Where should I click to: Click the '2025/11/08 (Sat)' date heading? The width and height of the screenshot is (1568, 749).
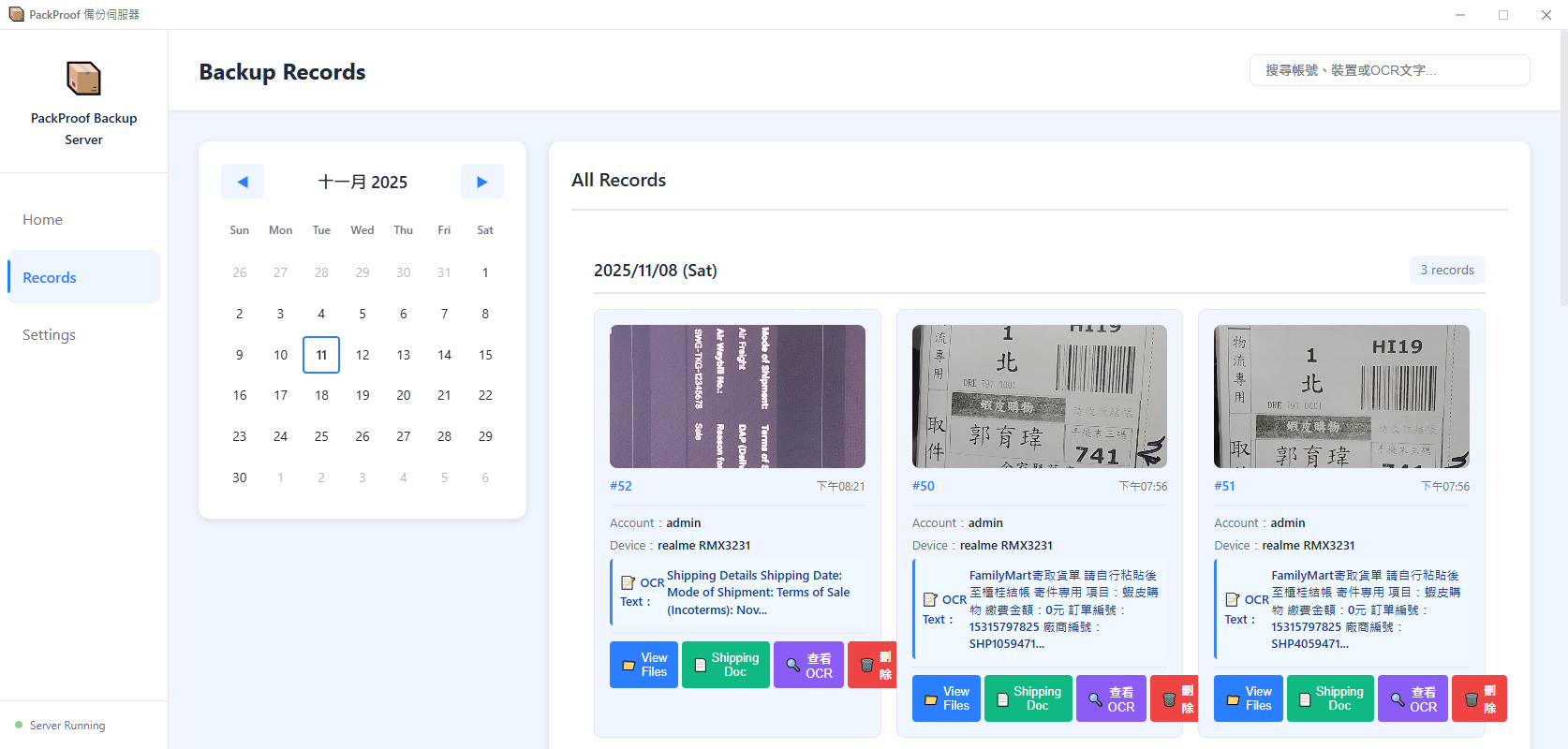tap(656, 271)
